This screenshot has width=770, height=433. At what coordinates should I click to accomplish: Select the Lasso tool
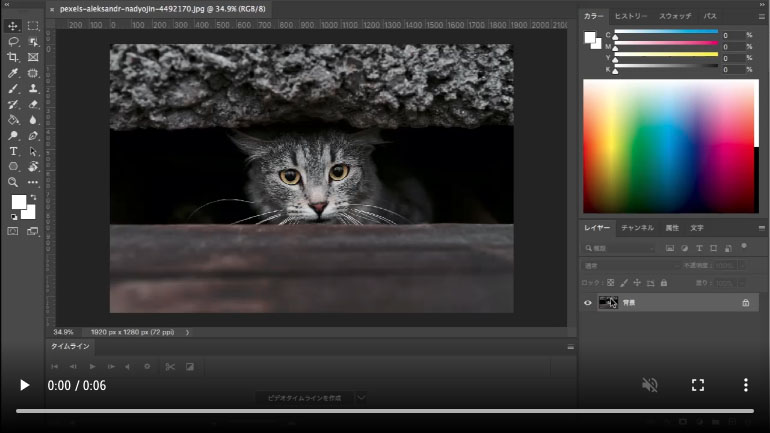[13, 42]
